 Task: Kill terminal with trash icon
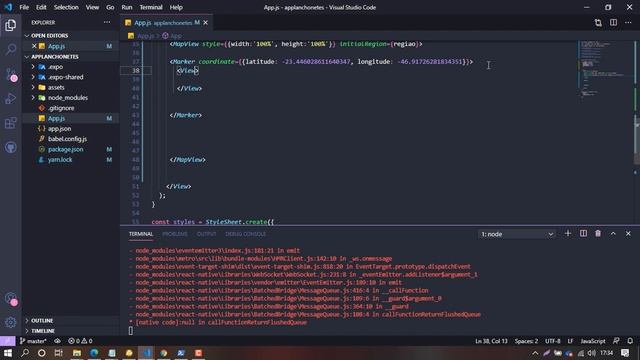tap(598, 233)
